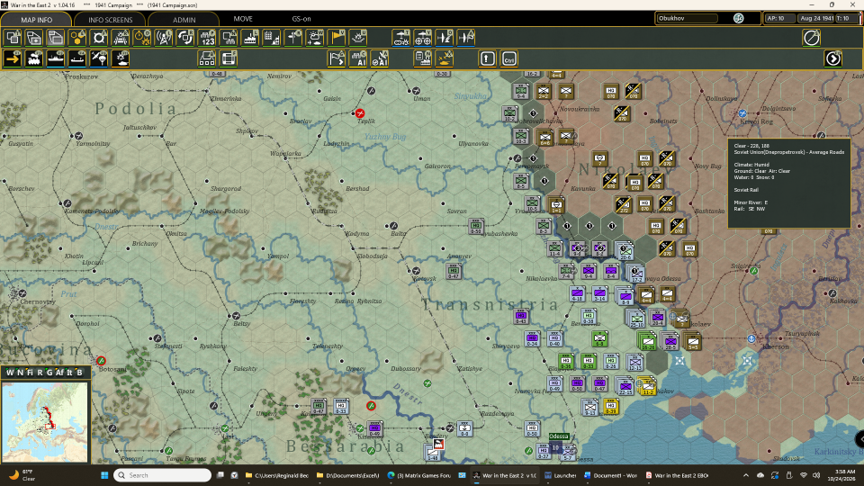
Task: Toggle the clock and explosion map icon
Action: pyautogui.click(x=142, y=37)
